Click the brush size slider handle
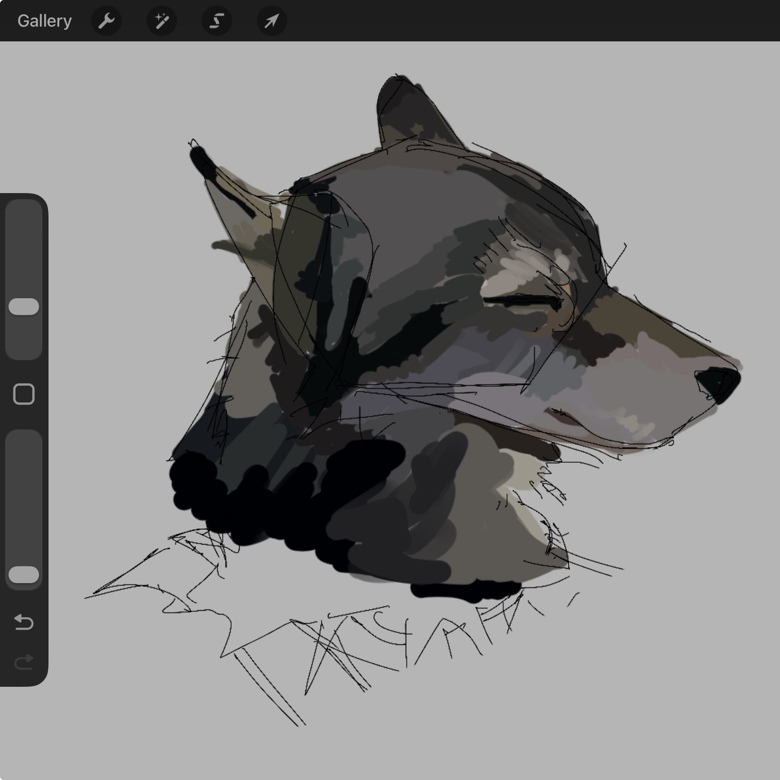 click(x=24, y=306)
